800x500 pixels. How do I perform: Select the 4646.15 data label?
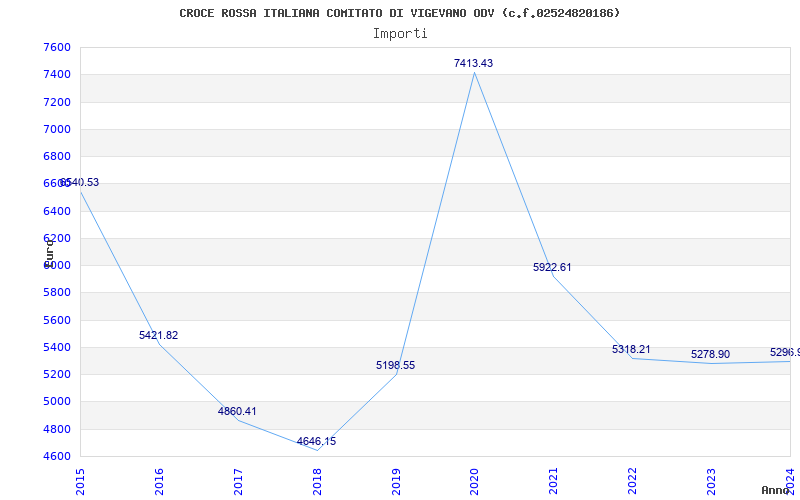pos(316,441)
